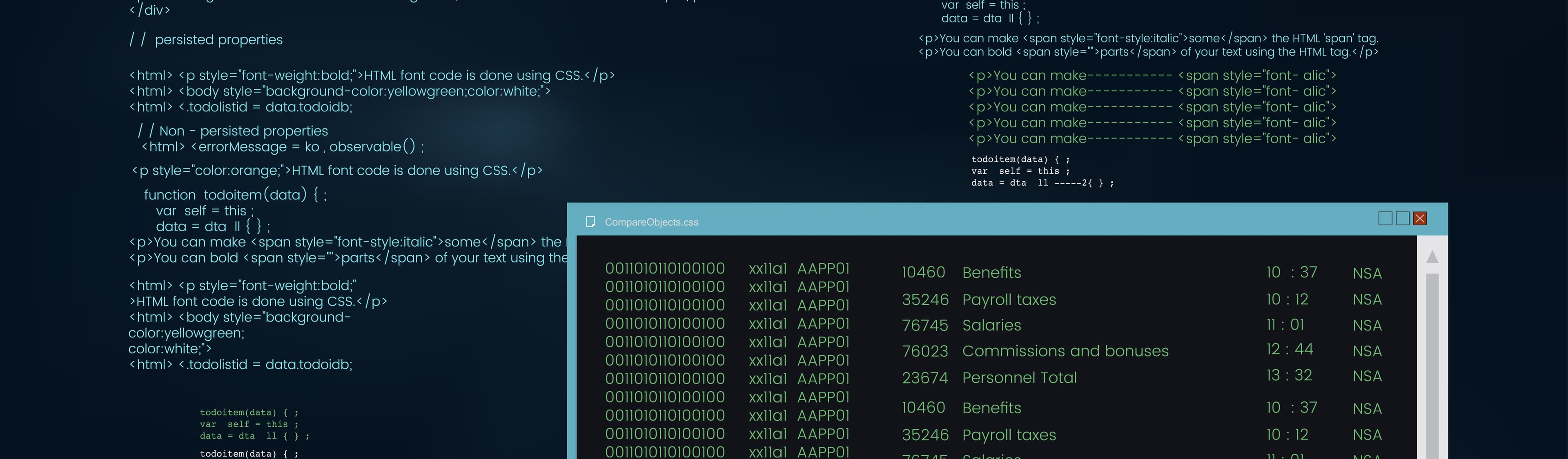Click the time value "13 : 32"
This screenshot has width=1568, height=459.
pyautogui.click(x=1289, y=376)
